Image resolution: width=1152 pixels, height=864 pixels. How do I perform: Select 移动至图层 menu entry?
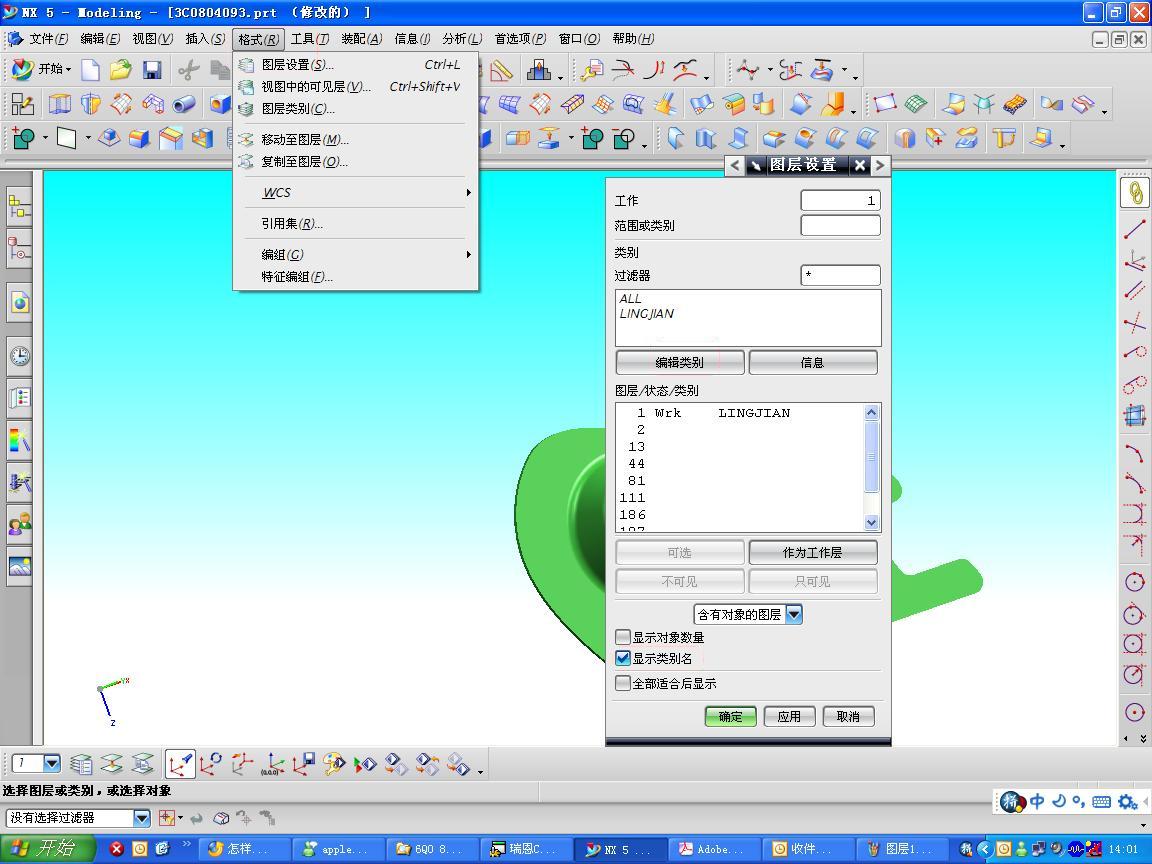(x=356, y=140)
